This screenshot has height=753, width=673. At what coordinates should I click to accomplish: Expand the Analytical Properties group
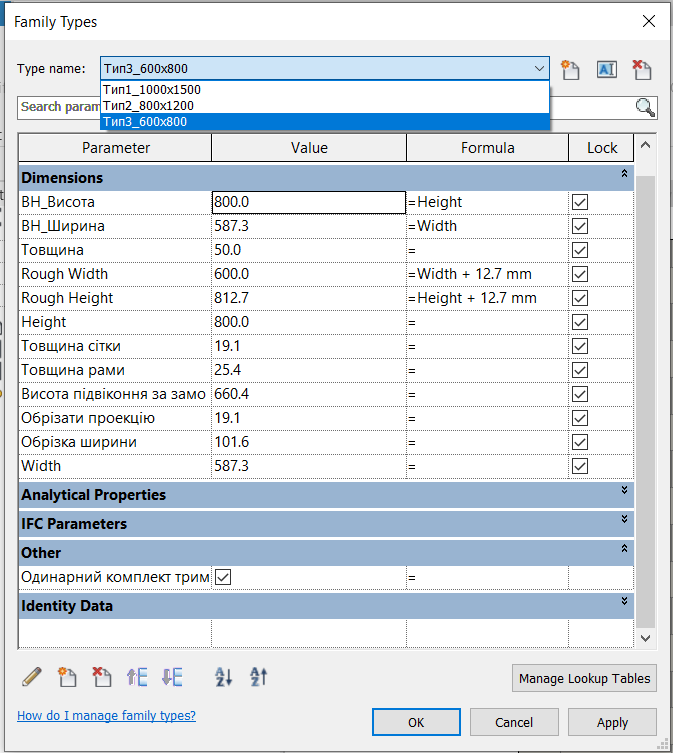coord(624,491)
